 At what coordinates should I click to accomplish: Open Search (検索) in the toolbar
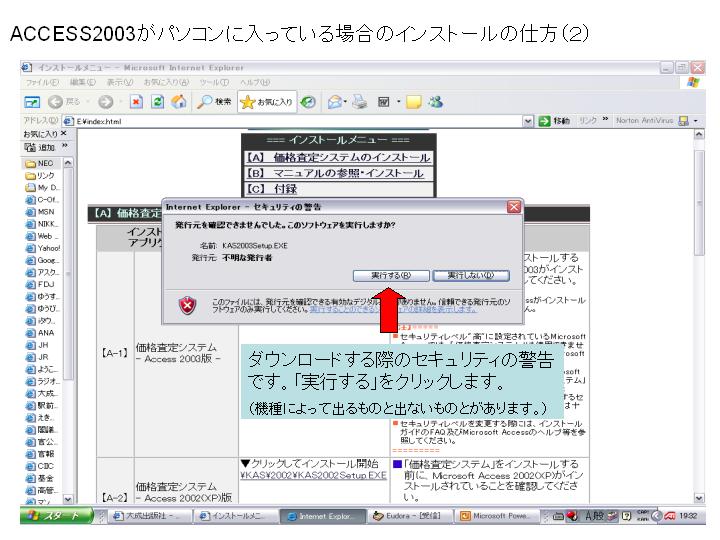pos(214,102)
